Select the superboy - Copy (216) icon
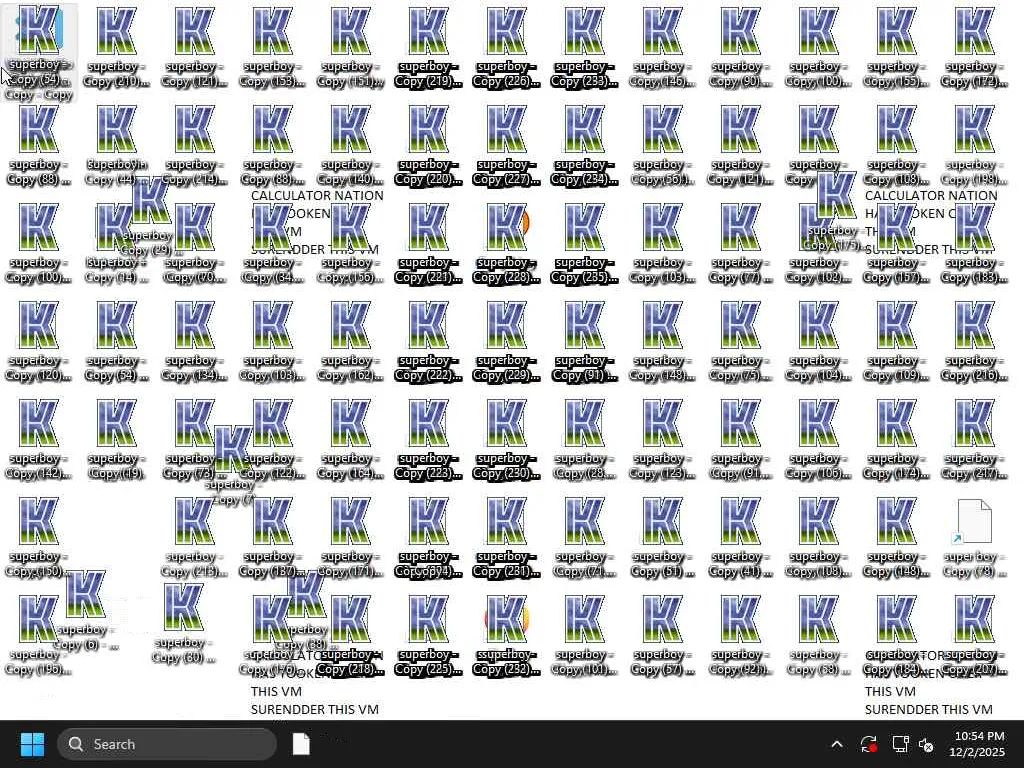 (974, 341)
